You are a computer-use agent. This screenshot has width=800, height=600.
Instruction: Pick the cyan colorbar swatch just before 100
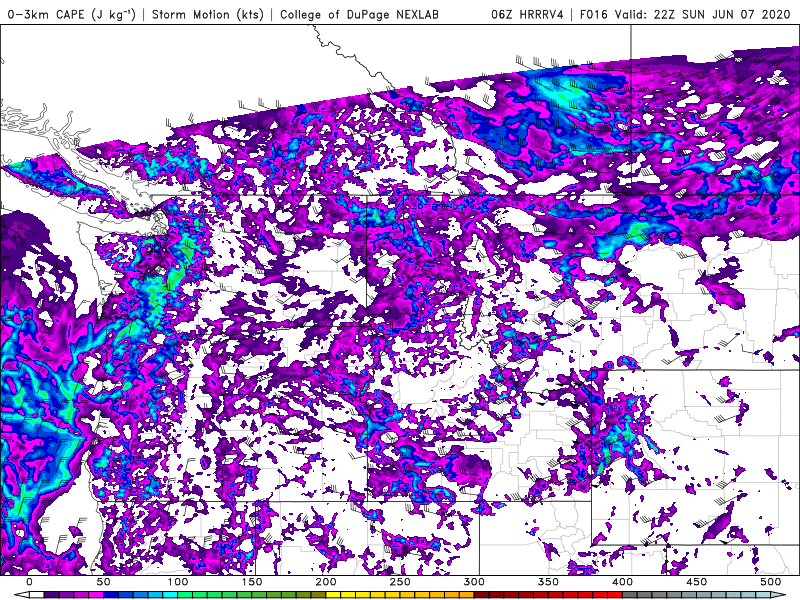(x=170, y=594)
